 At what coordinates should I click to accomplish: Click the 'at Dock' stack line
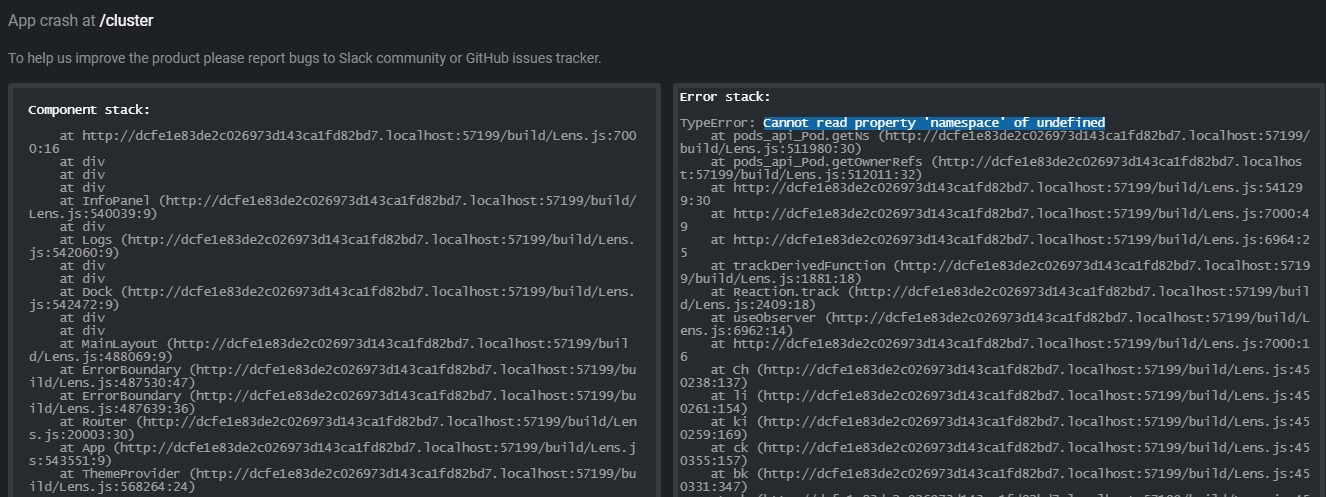332,298
